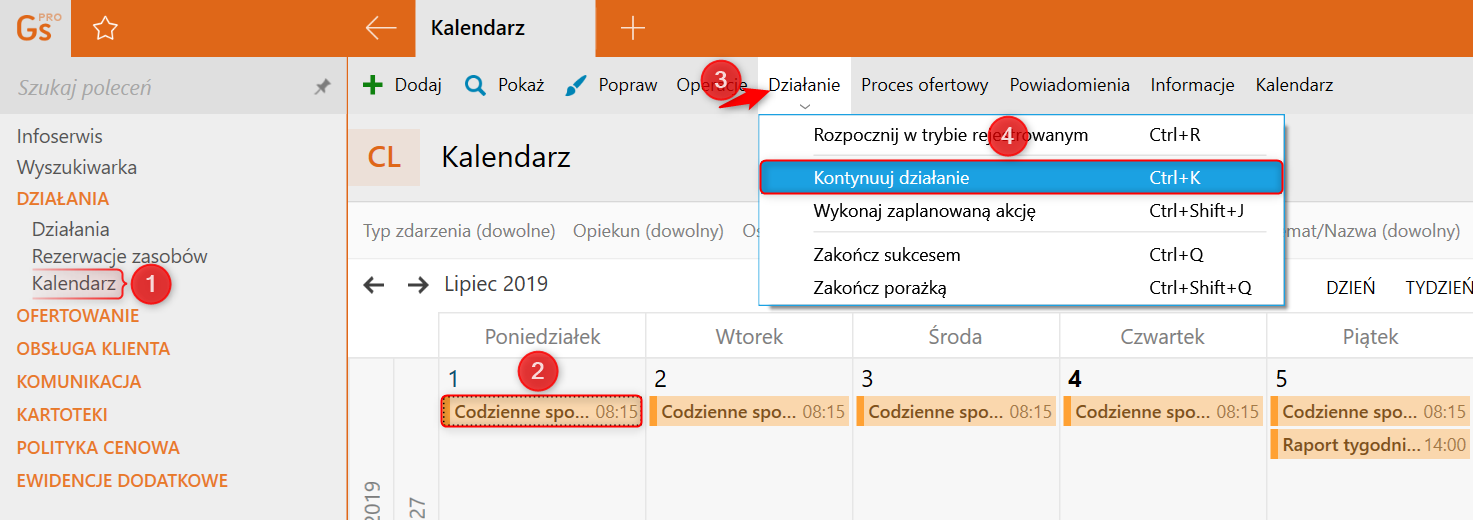Image resolution: width=1473 pixels, height=520 pixels.
Task: Go to previous month with left arrow
Action: tap(374, 285)
